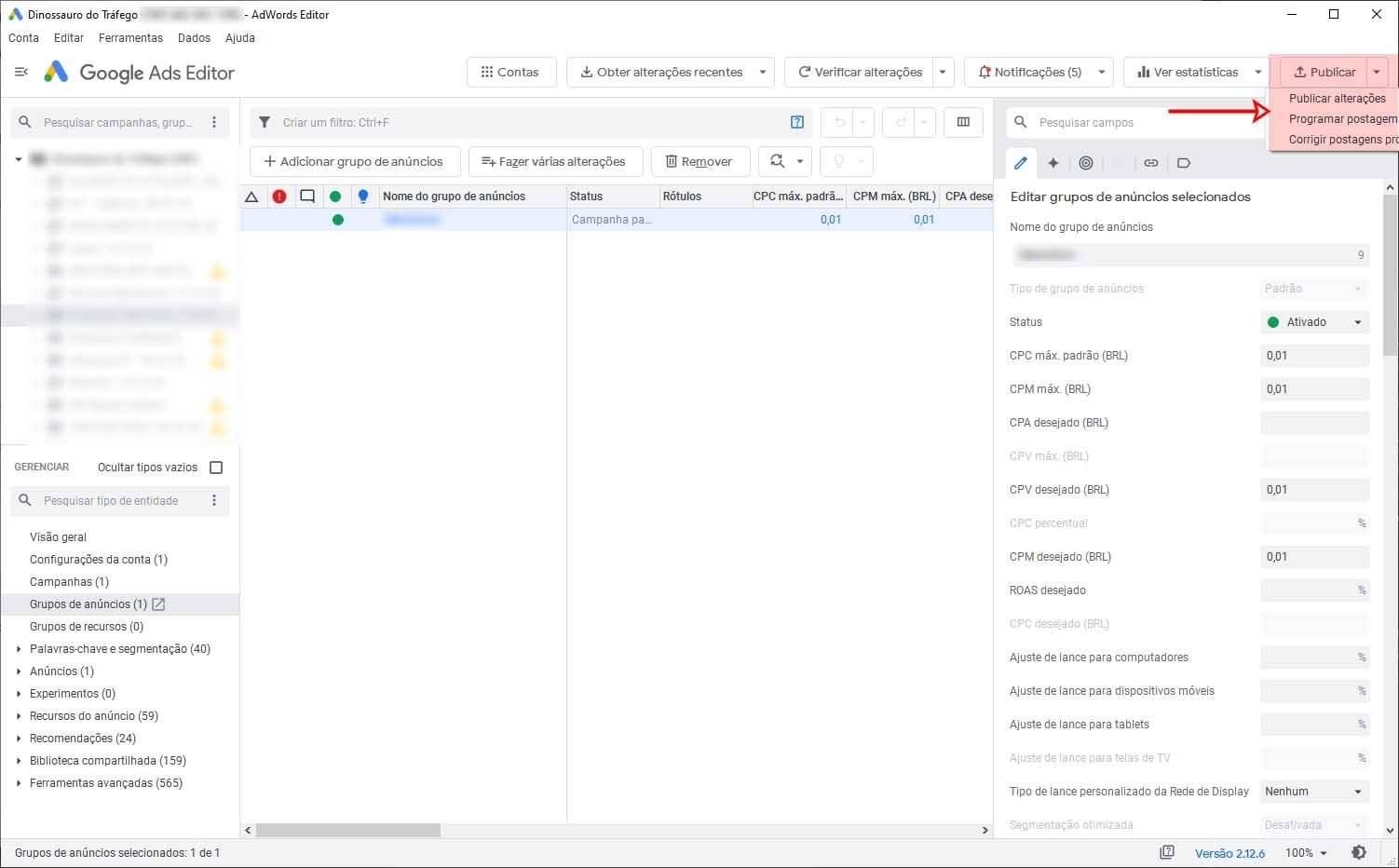Select the target segmentation tab in the editor panel
Image resolution: width=1399 pixels, height=868 pixels.
pos(1086,163)
